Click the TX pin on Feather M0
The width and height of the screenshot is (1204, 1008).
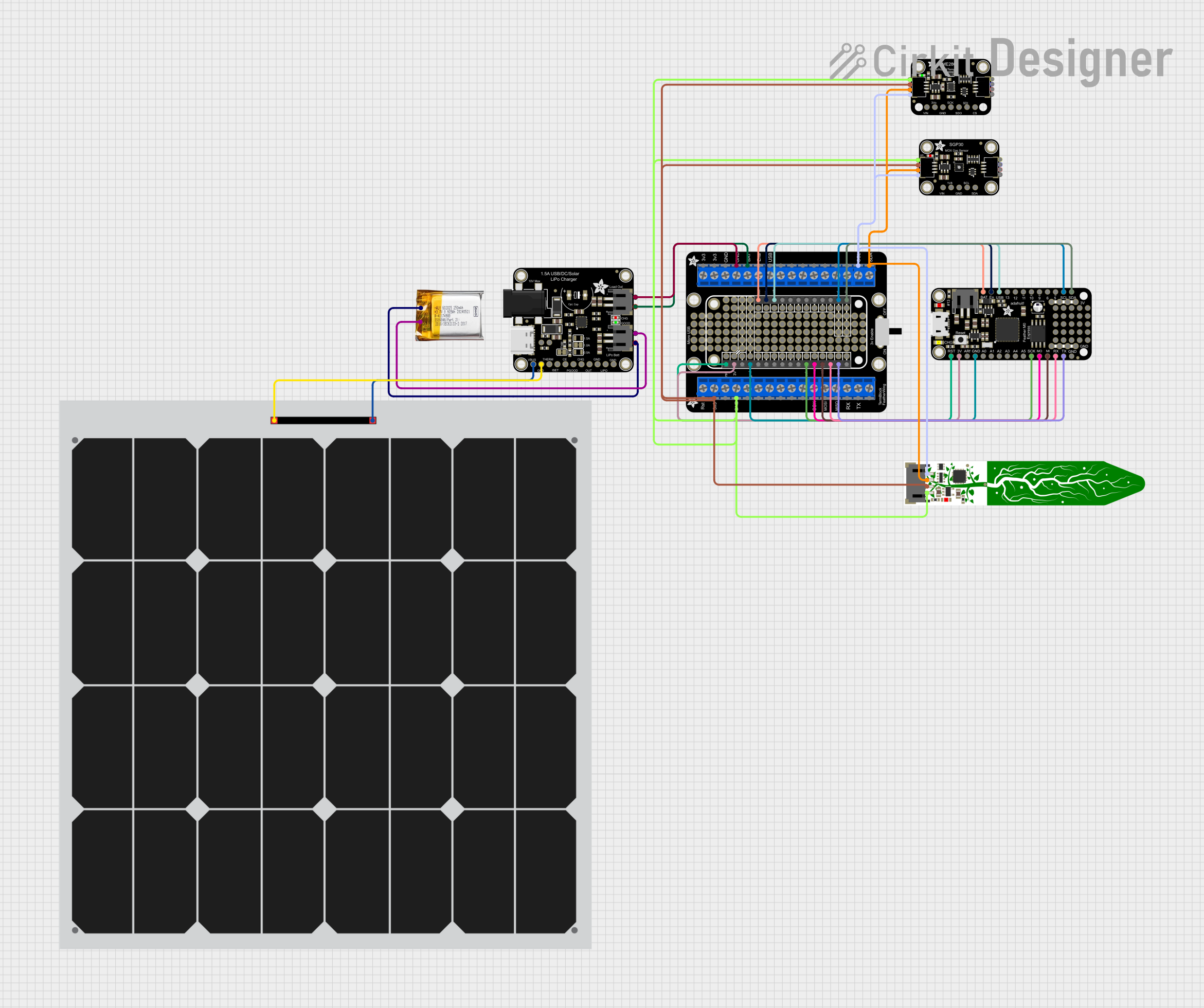(x=1064, y=356)
